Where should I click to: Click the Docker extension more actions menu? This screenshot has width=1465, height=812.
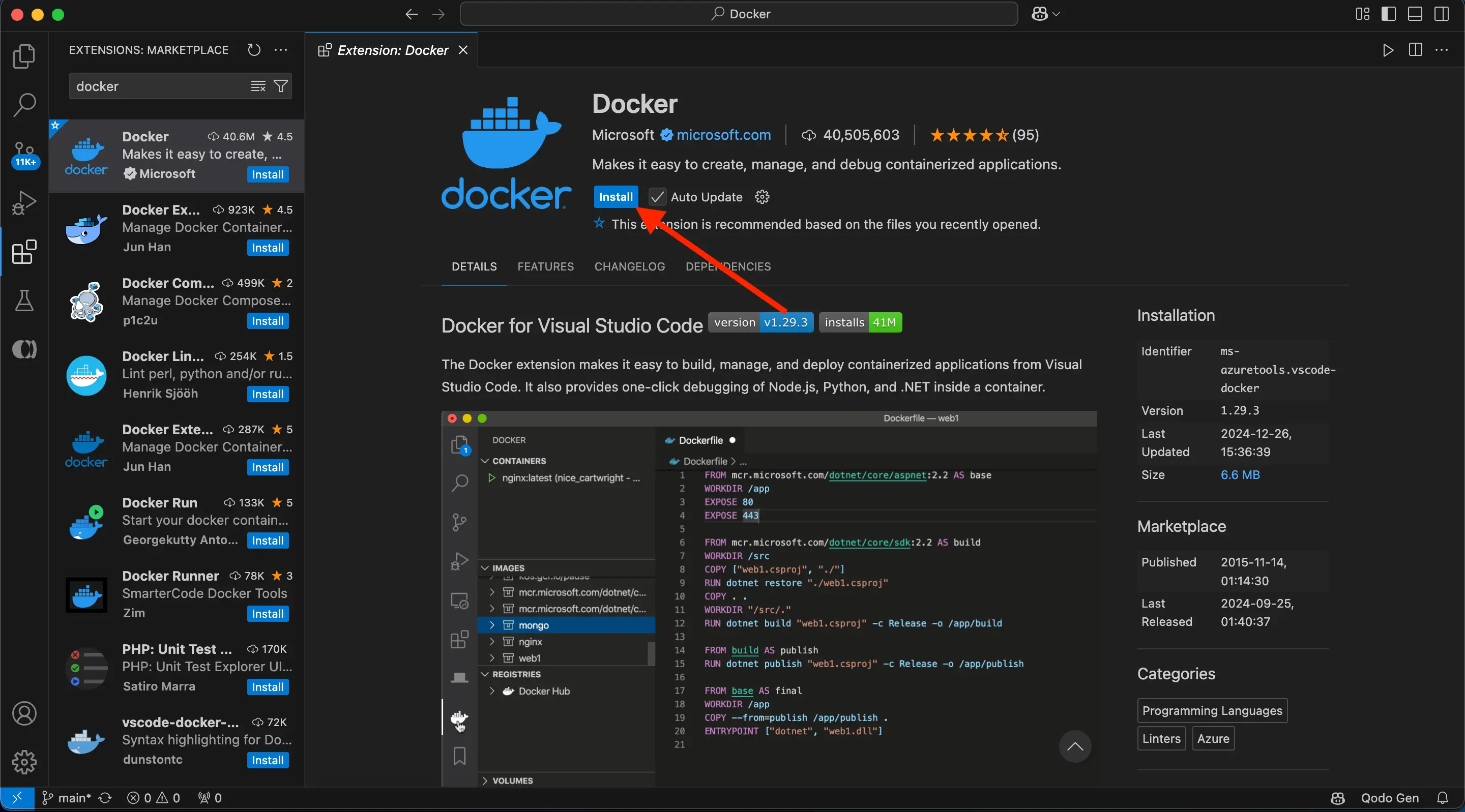tap(761, 197)
